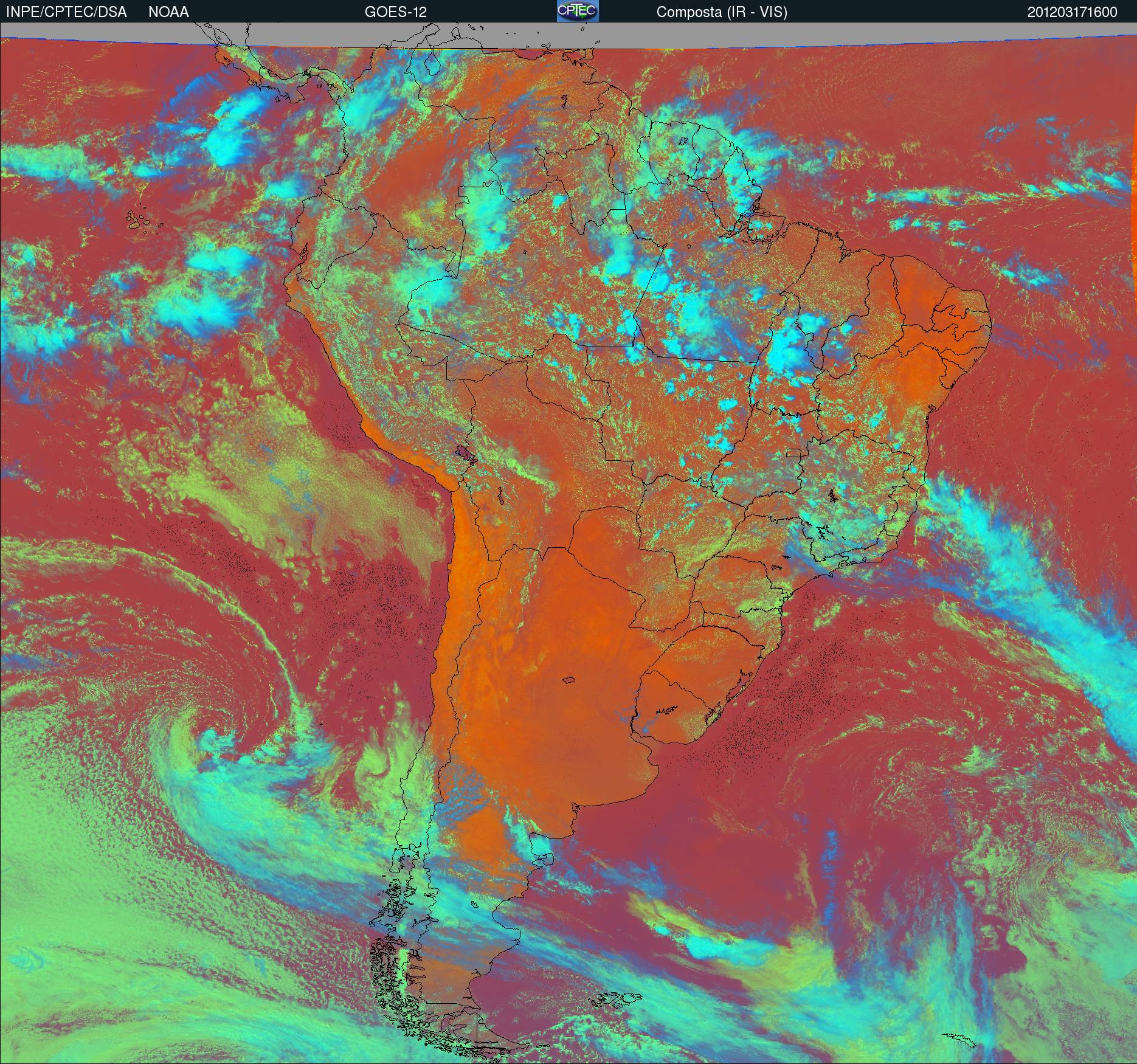Image resolution: width=1137 pixels, height=1064 pixels.
Task: Click the CPTEC logo in header
Action: click(x=578, y=11)
